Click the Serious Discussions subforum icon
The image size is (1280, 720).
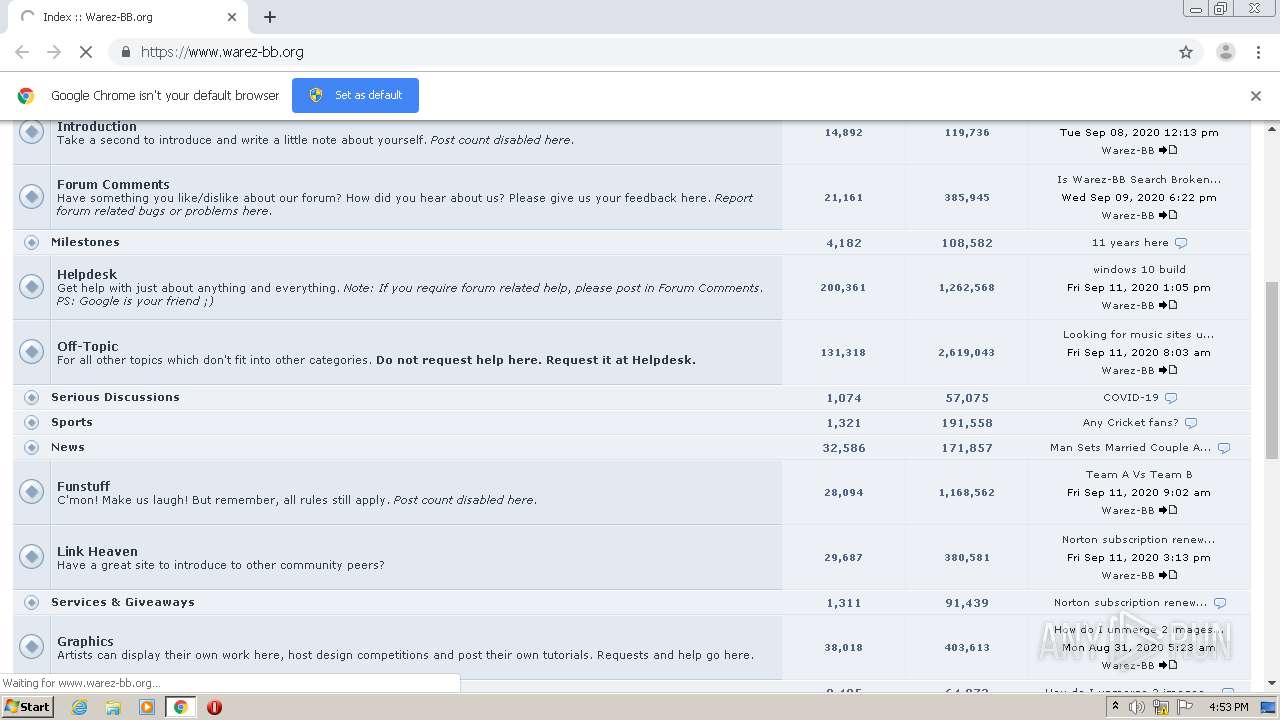pos(31,397)
